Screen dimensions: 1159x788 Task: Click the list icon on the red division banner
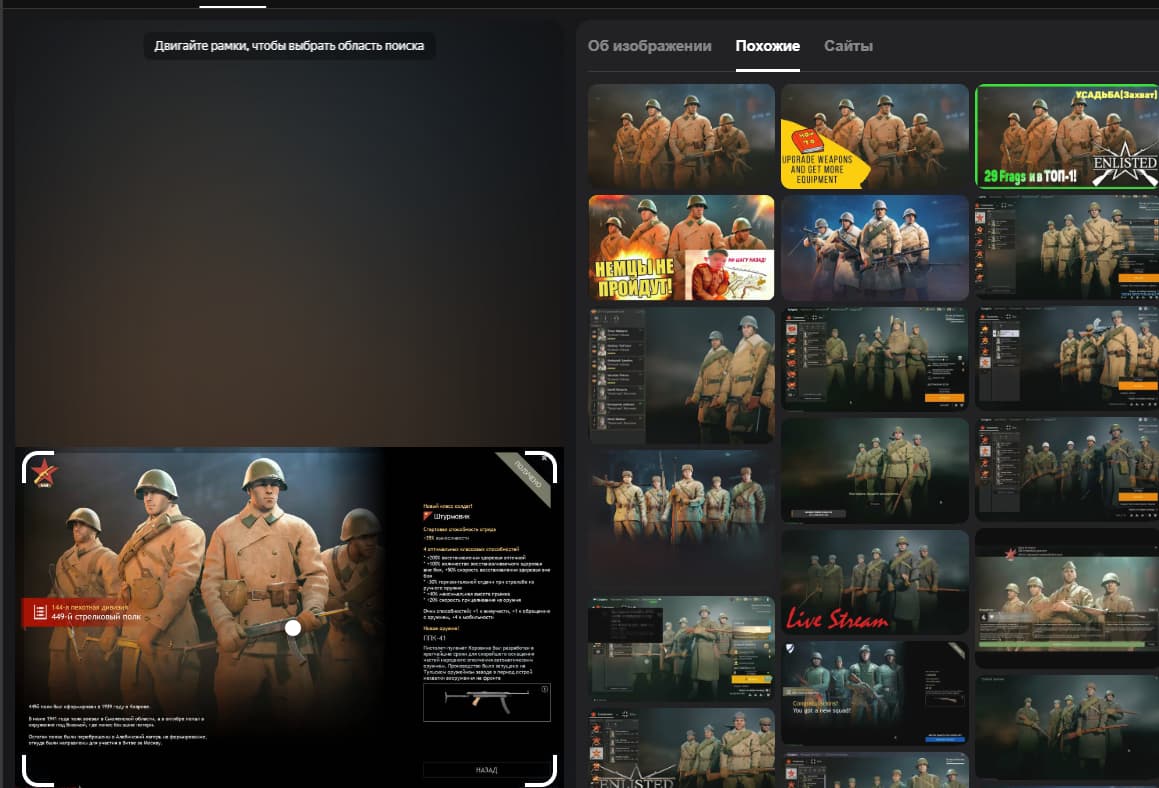(x=39, y=612)
